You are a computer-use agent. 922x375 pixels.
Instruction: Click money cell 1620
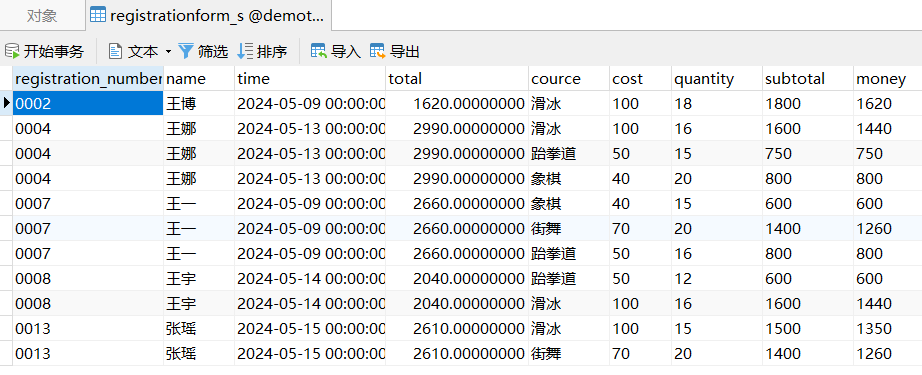(x=887, y=103)
